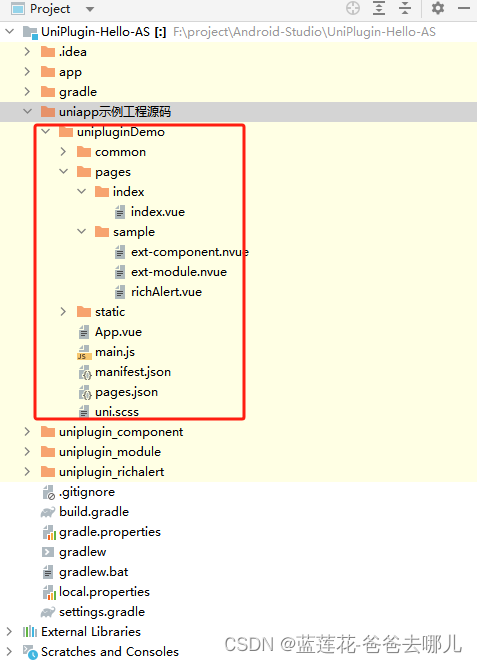
Task: Select the gradlew script icon
Action: [x=48, y=552]
